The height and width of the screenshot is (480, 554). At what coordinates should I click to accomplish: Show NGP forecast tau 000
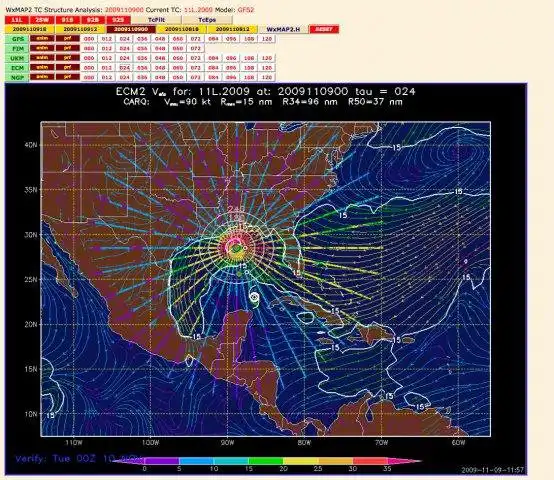tap(89, 77)
